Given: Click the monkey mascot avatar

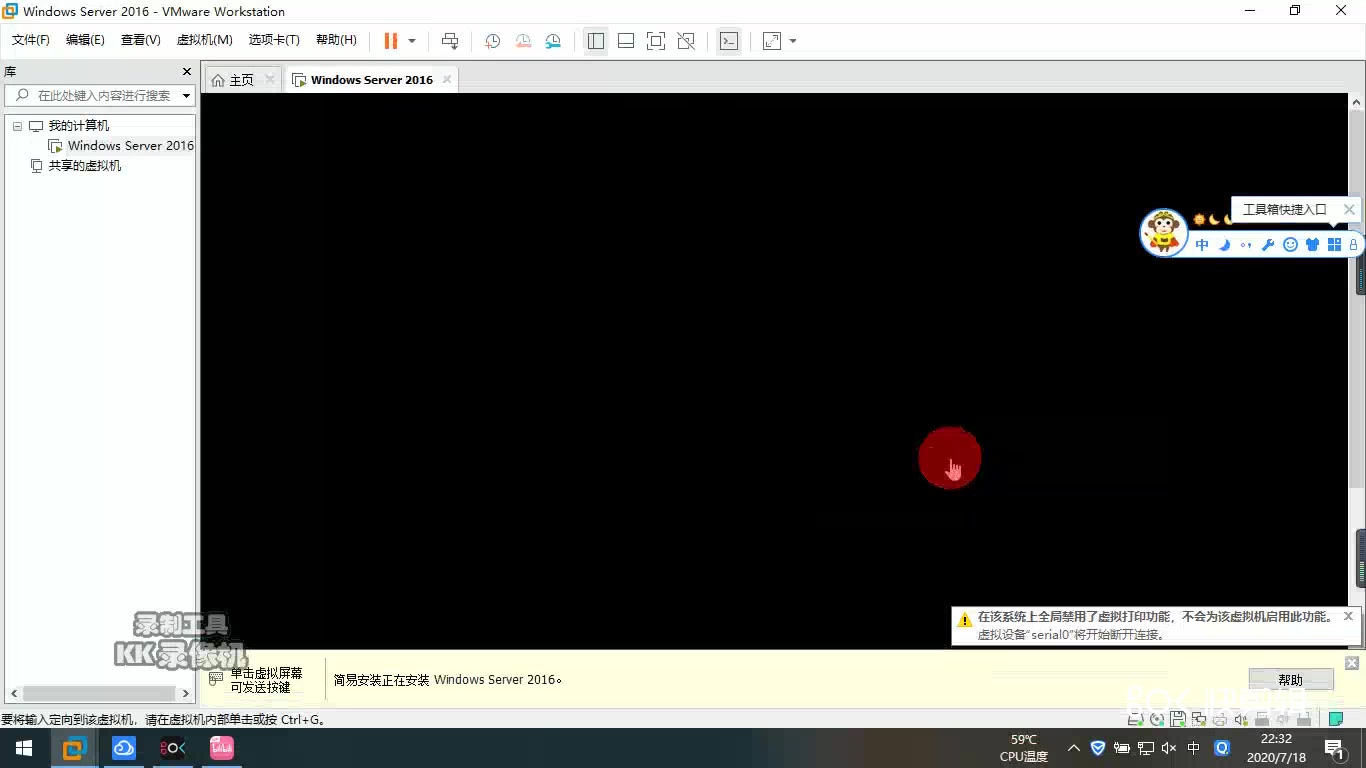Looking at the screenshot, I should (1164, 233).
